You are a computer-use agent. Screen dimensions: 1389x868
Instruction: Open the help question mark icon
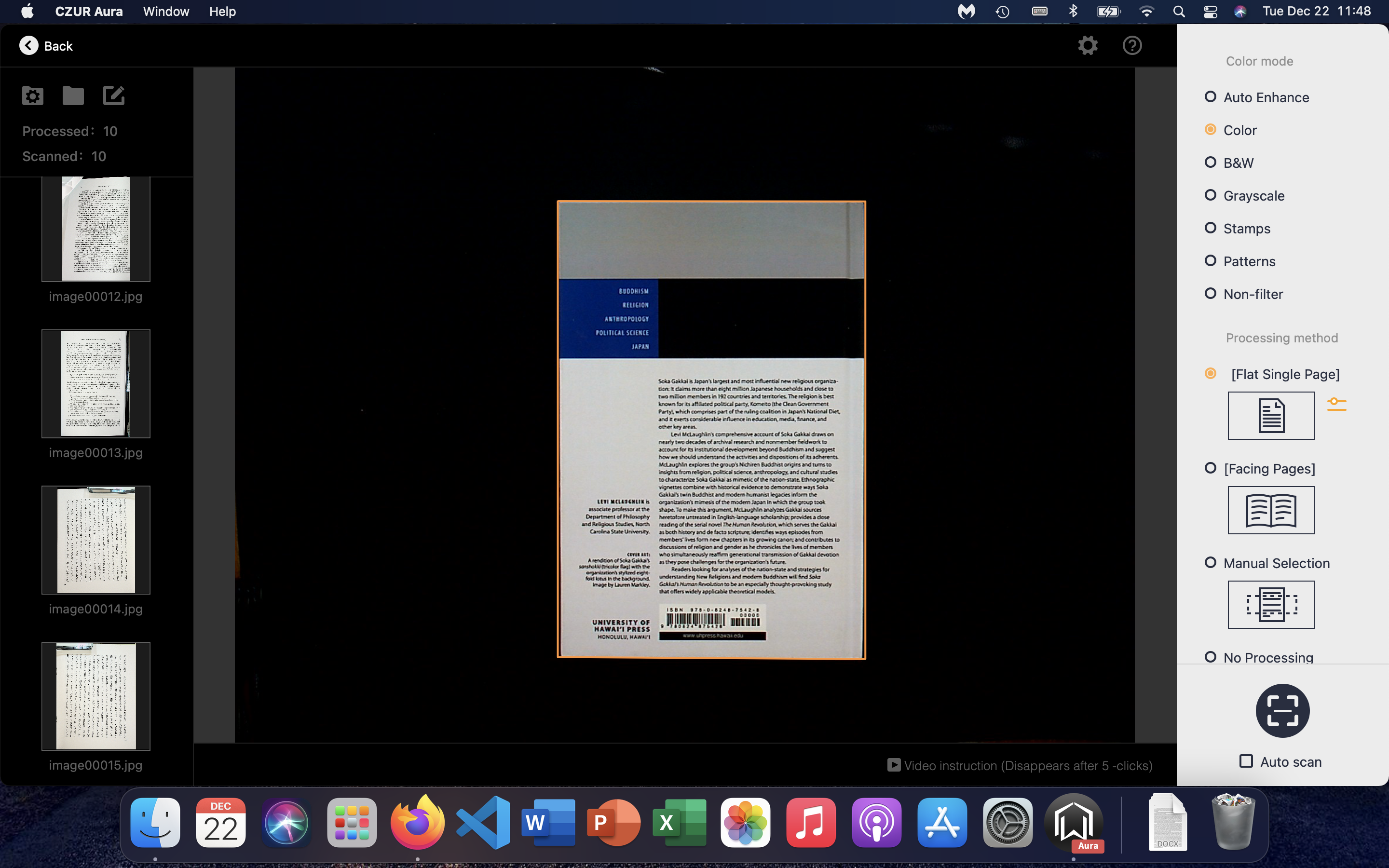tap(1132, 45)
